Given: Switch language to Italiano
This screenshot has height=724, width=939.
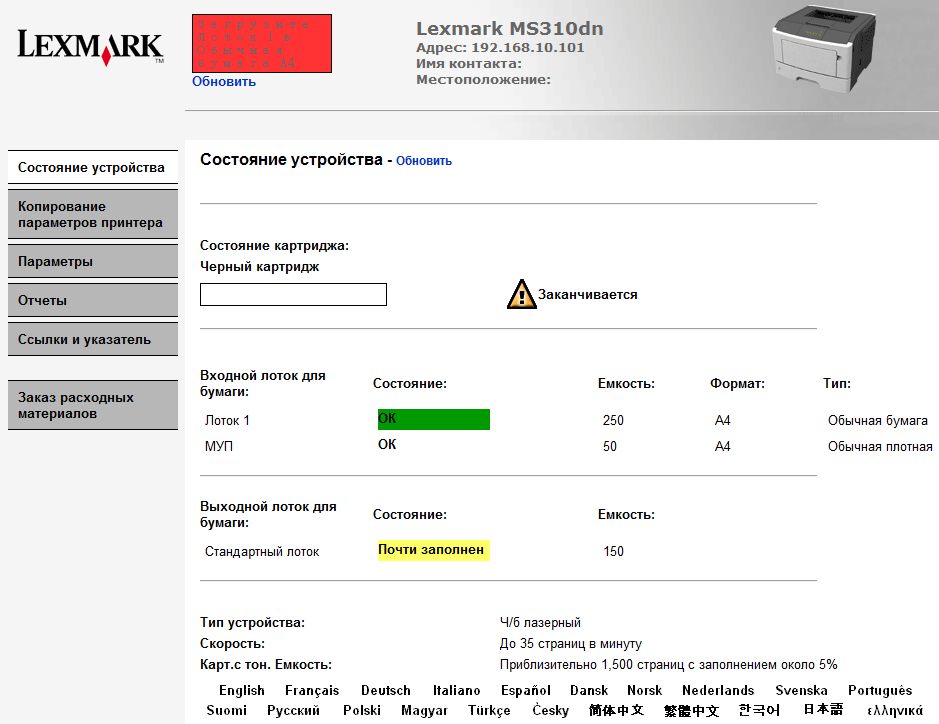Looking at the screenshot, I should 456,690.
